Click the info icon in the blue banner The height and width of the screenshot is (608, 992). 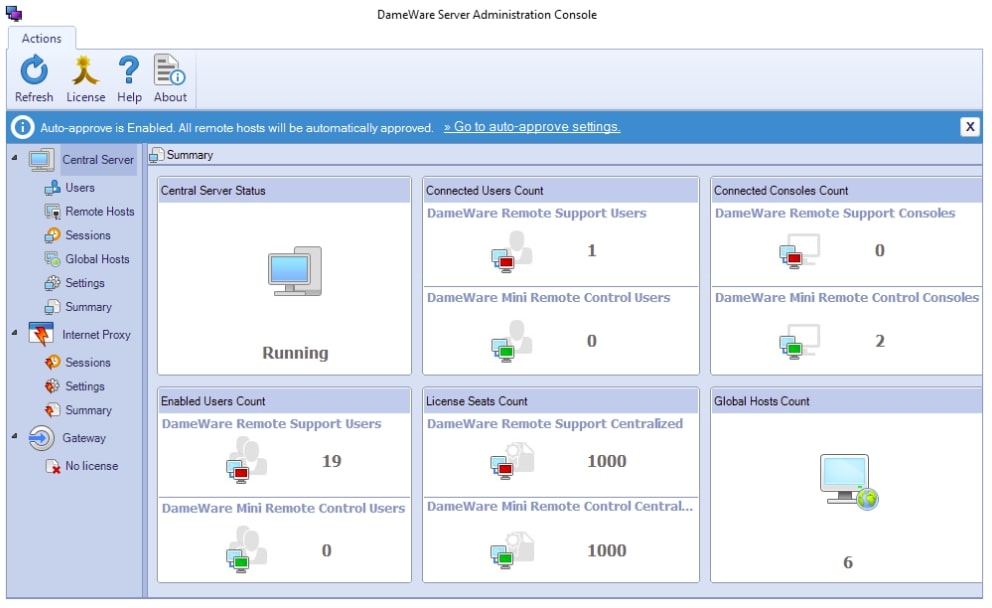pyautogui.click(x=22, y=127)
